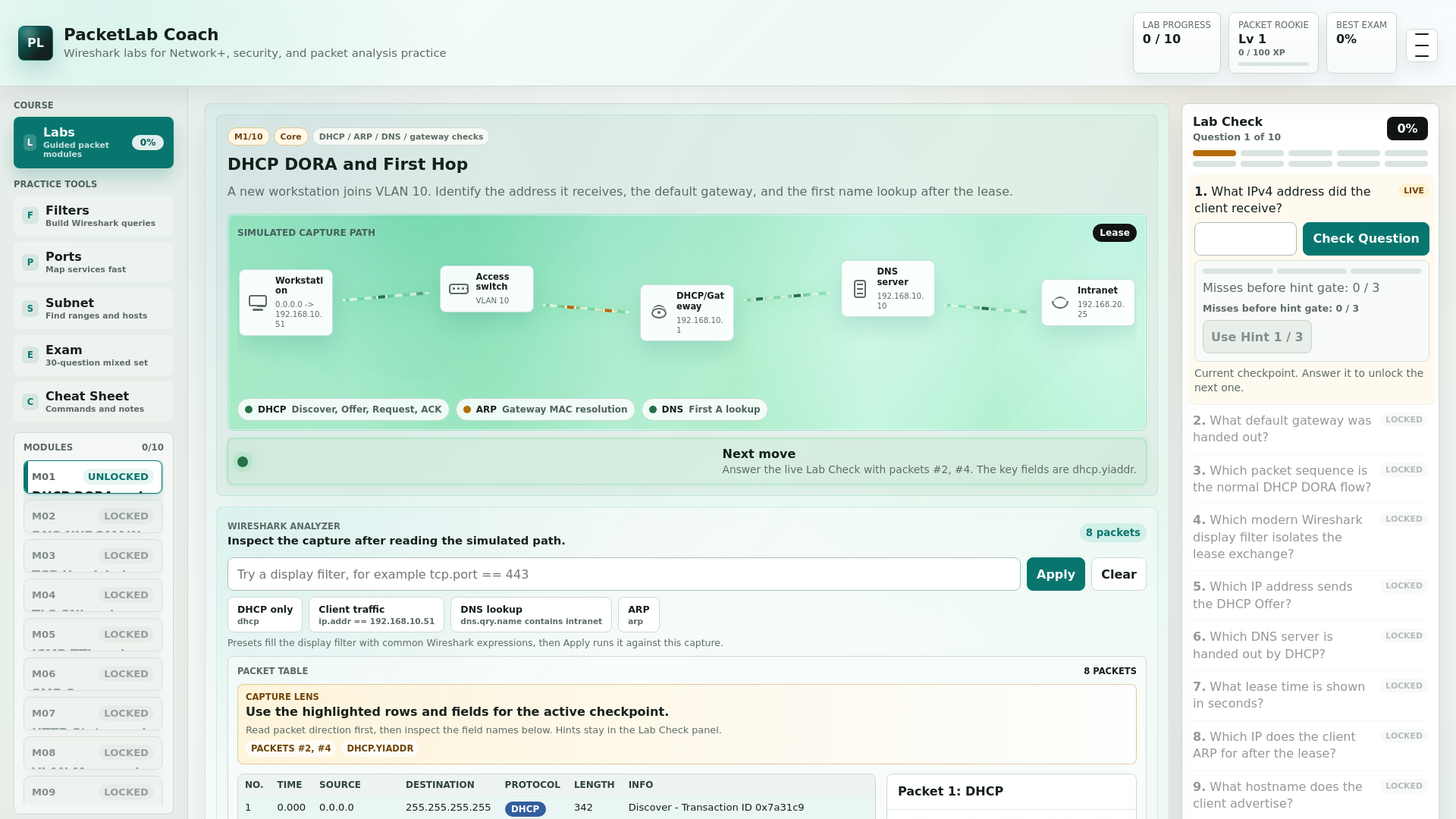Select the unlocked M01 module

pos(93,477)
